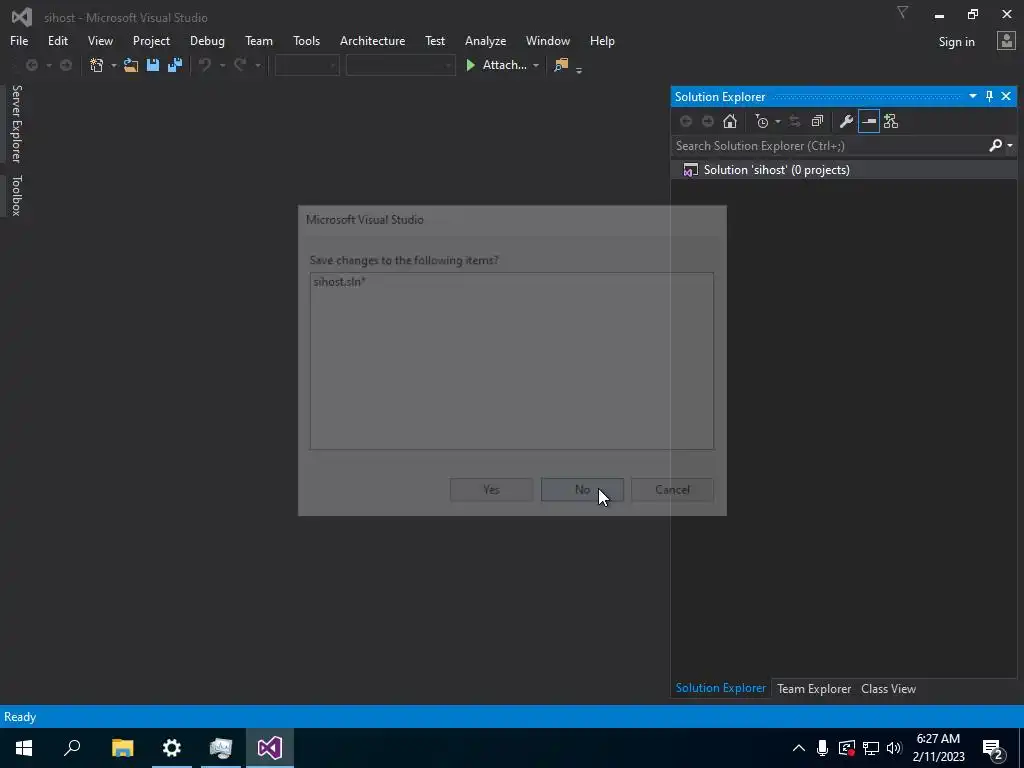Click the New Project toolbar icon

point(97,65)
